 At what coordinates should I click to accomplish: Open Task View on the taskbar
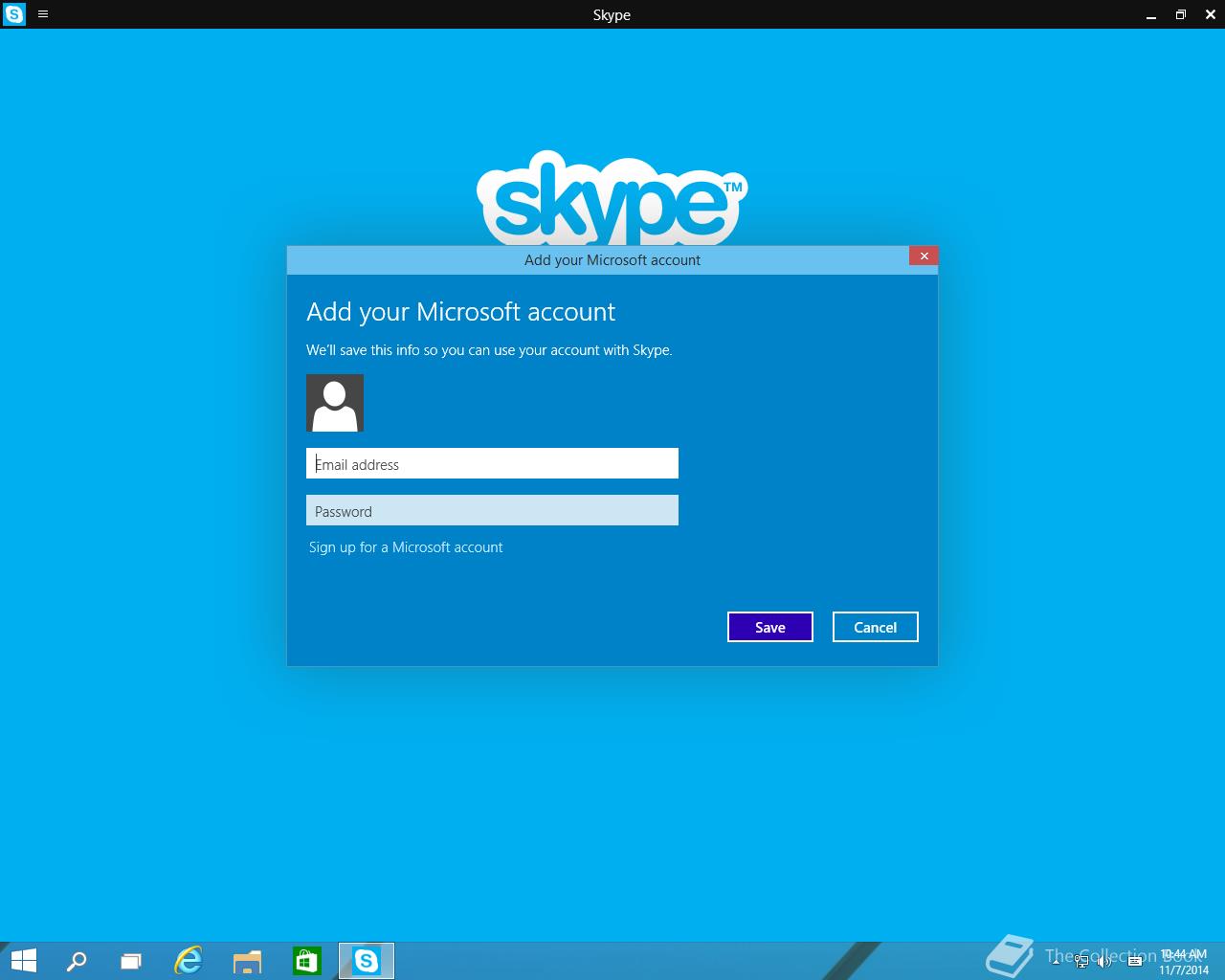[x=131, y=961]
